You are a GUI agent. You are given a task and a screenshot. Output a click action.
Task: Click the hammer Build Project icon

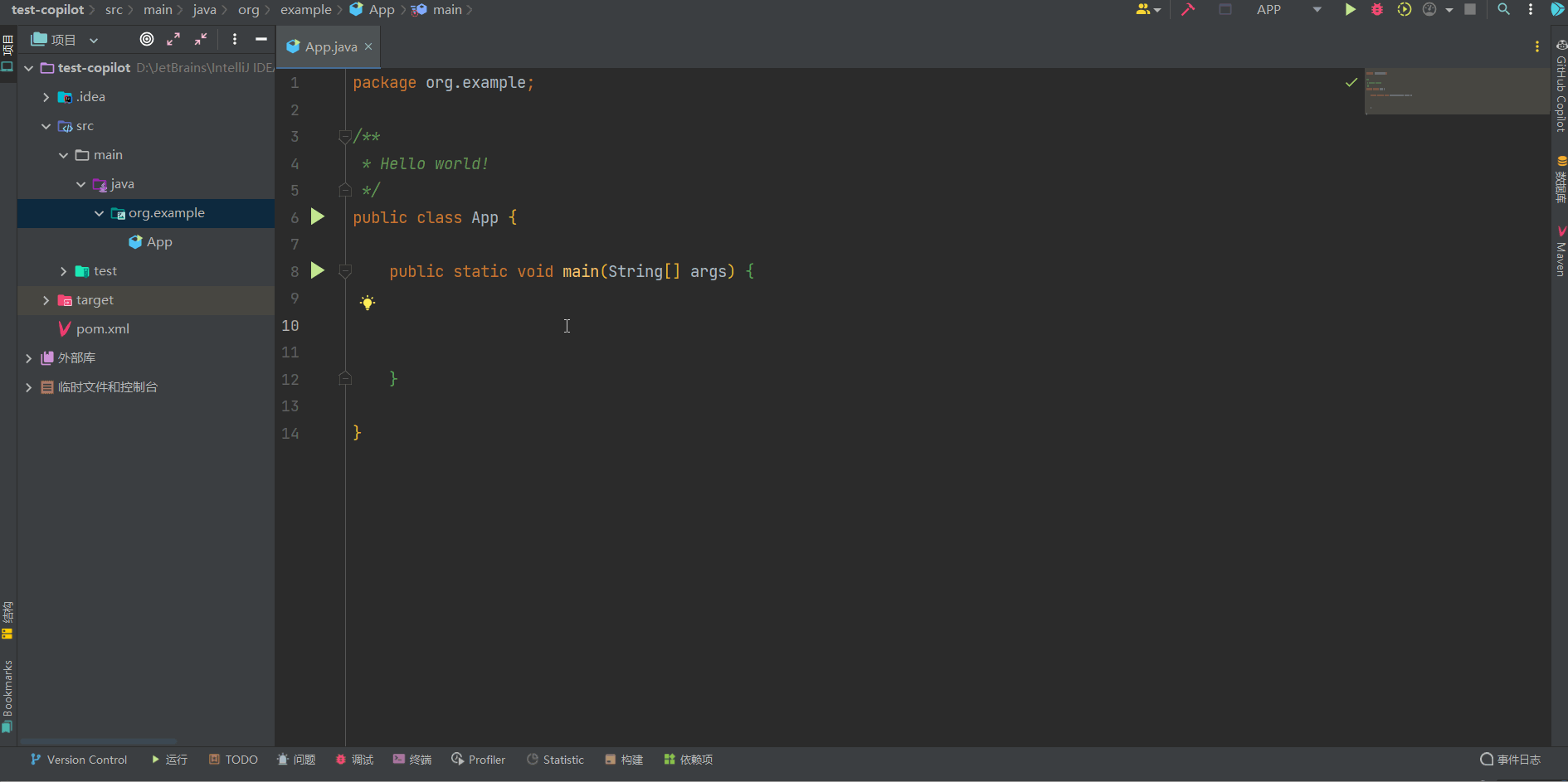point(1188,10)
